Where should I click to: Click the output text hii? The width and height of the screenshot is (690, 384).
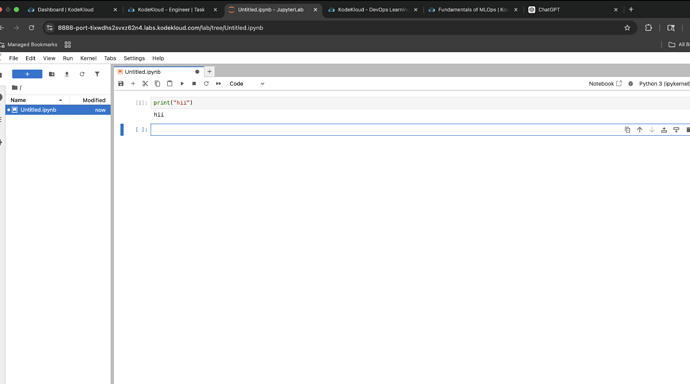(159, 115)
